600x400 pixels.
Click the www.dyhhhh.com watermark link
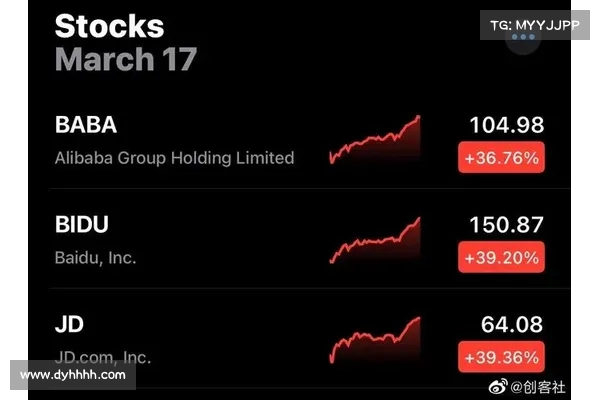click(x=72, y=375)
